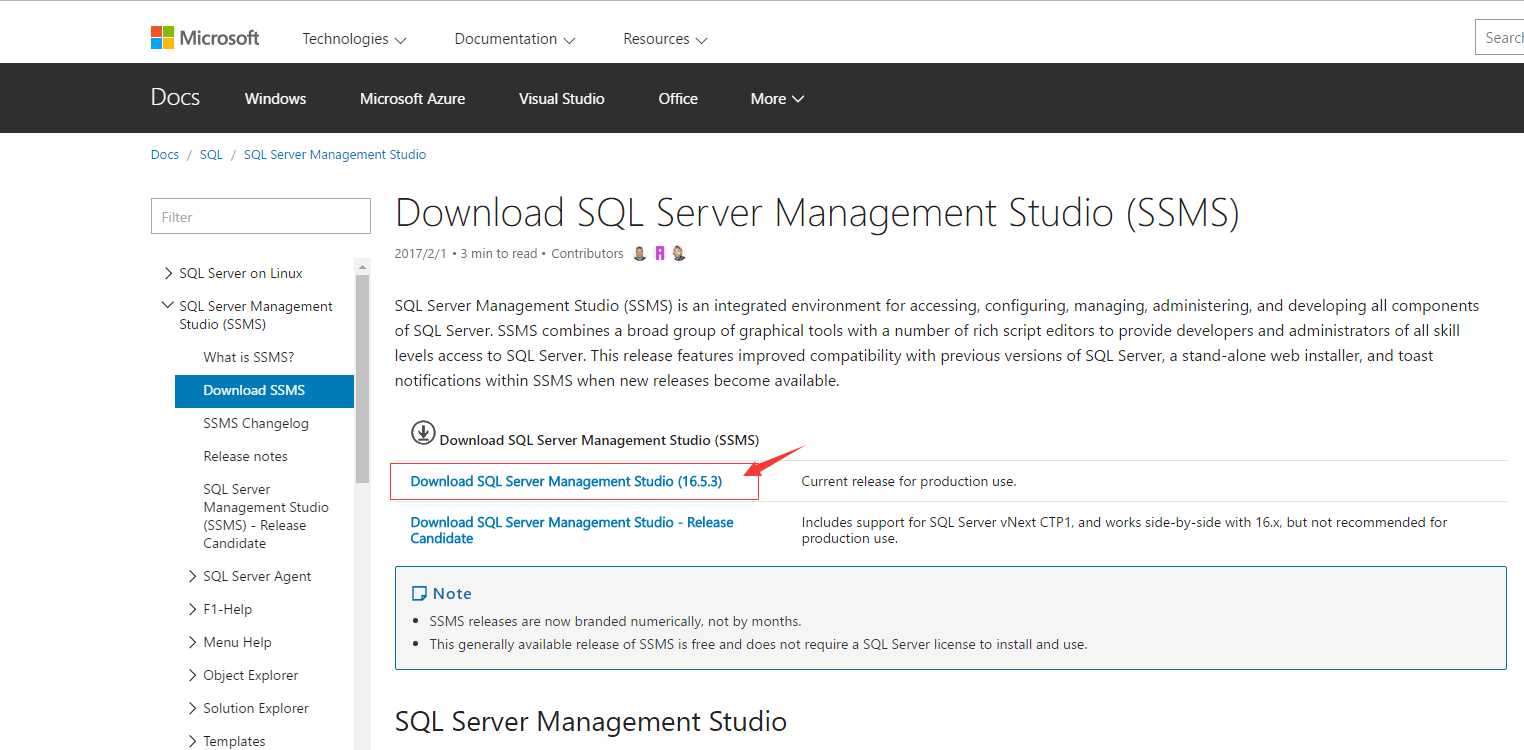Download SSMS Release Candidate link

pos(572,530)
